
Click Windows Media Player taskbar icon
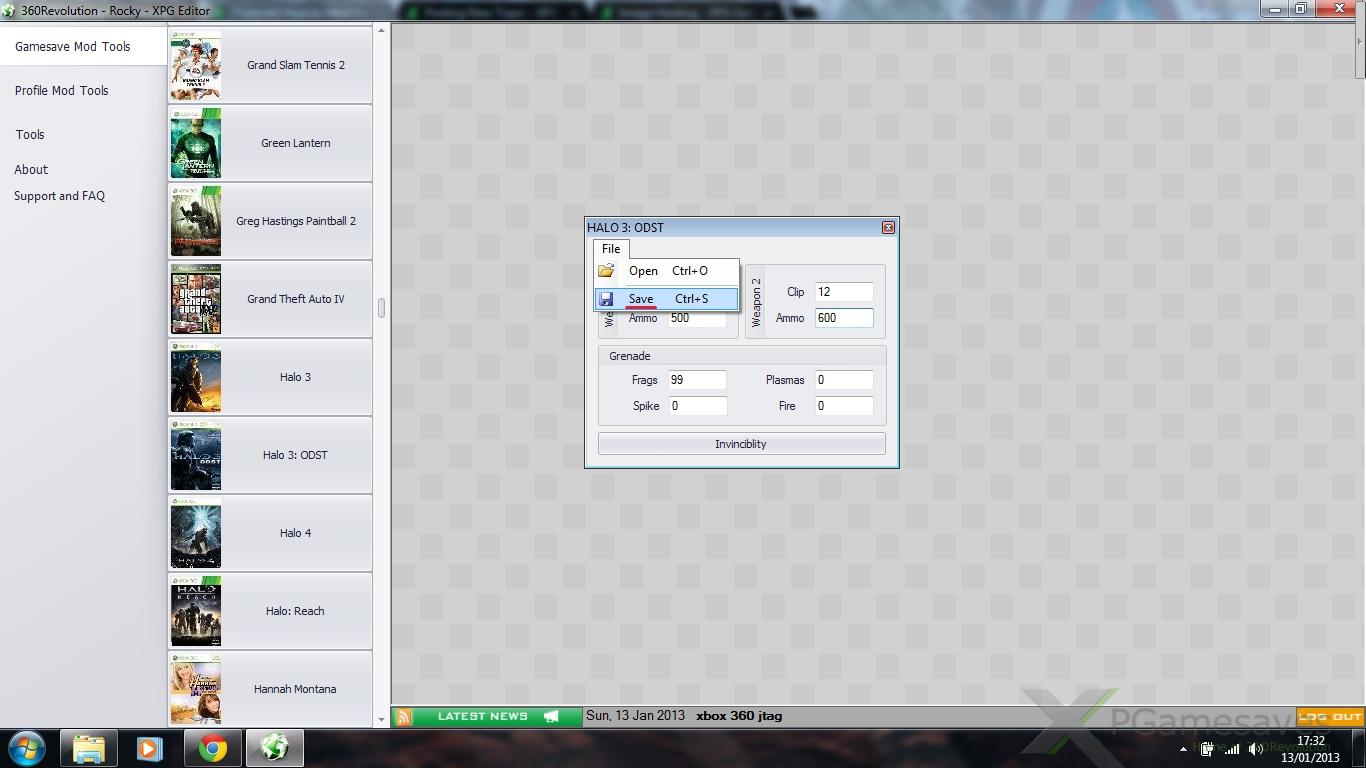click(150, 748)
